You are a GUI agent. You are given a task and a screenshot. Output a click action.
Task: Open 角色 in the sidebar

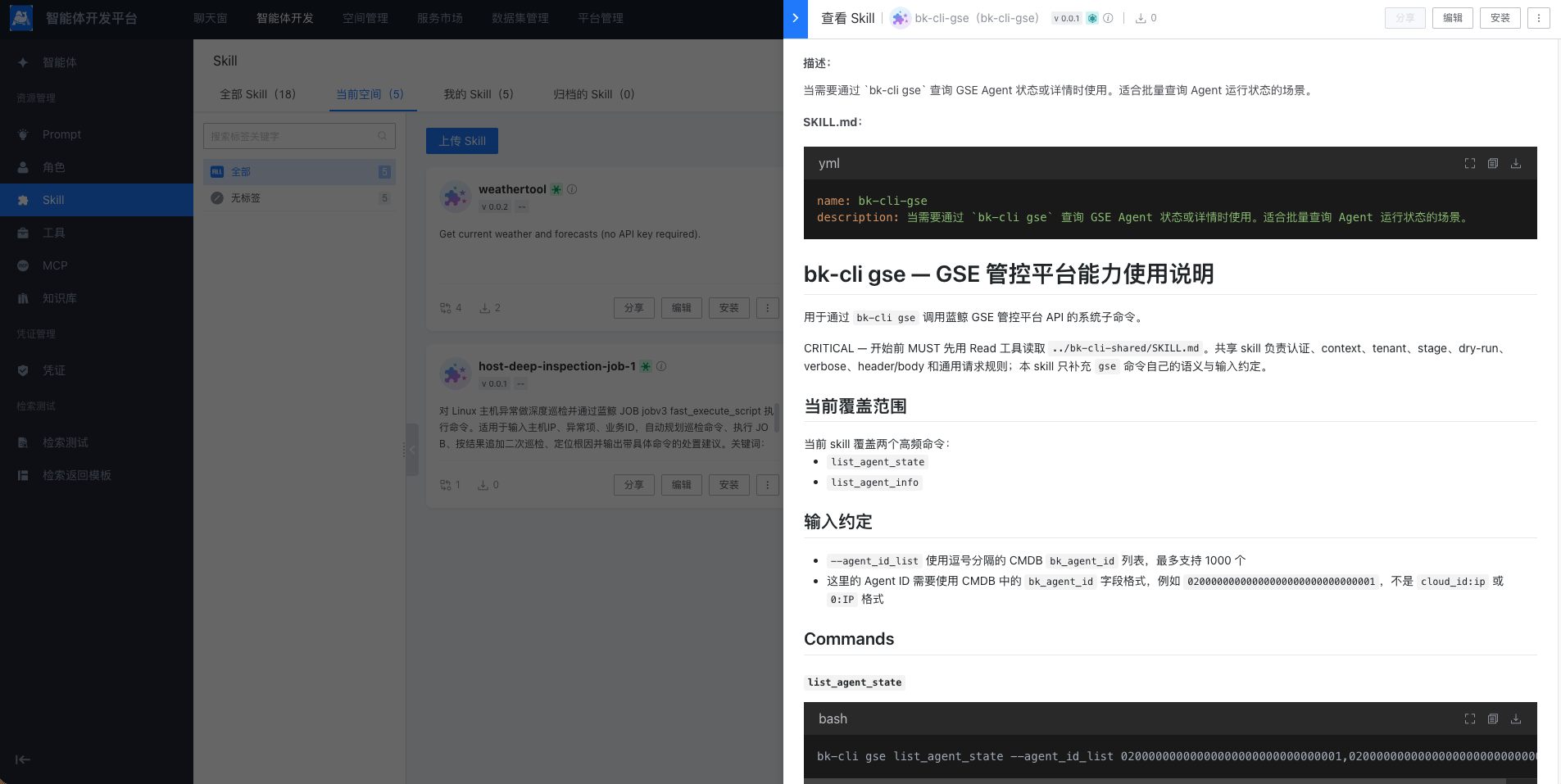coord(97,167)
